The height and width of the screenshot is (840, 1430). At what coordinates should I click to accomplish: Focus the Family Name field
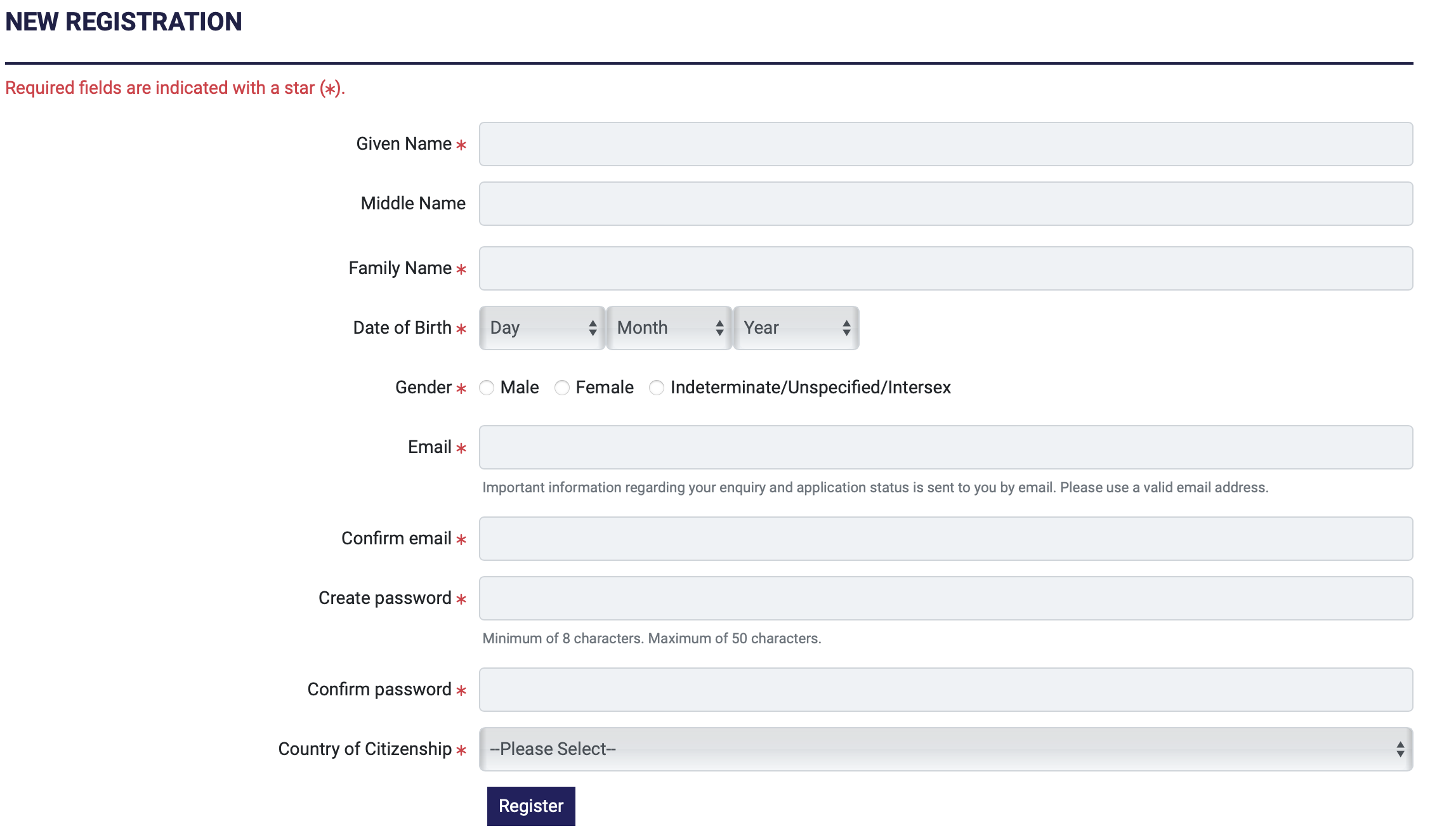point(945,268)
